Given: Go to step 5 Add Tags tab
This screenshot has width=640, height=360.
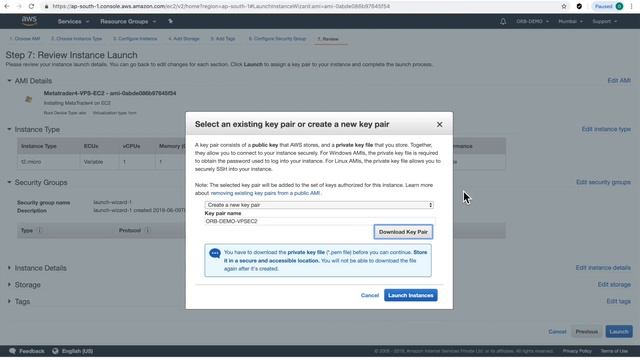Looking at the screenshot, I should 223,39.
